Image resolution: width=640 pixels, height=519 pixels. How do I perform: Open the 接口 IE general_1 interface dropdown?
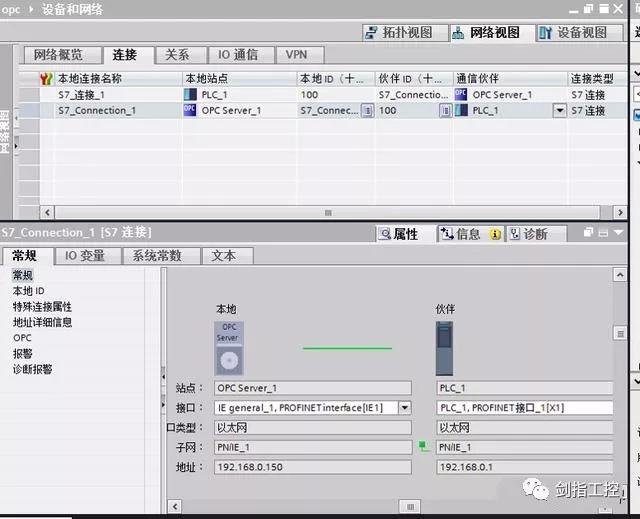click(x=404, y=408)
